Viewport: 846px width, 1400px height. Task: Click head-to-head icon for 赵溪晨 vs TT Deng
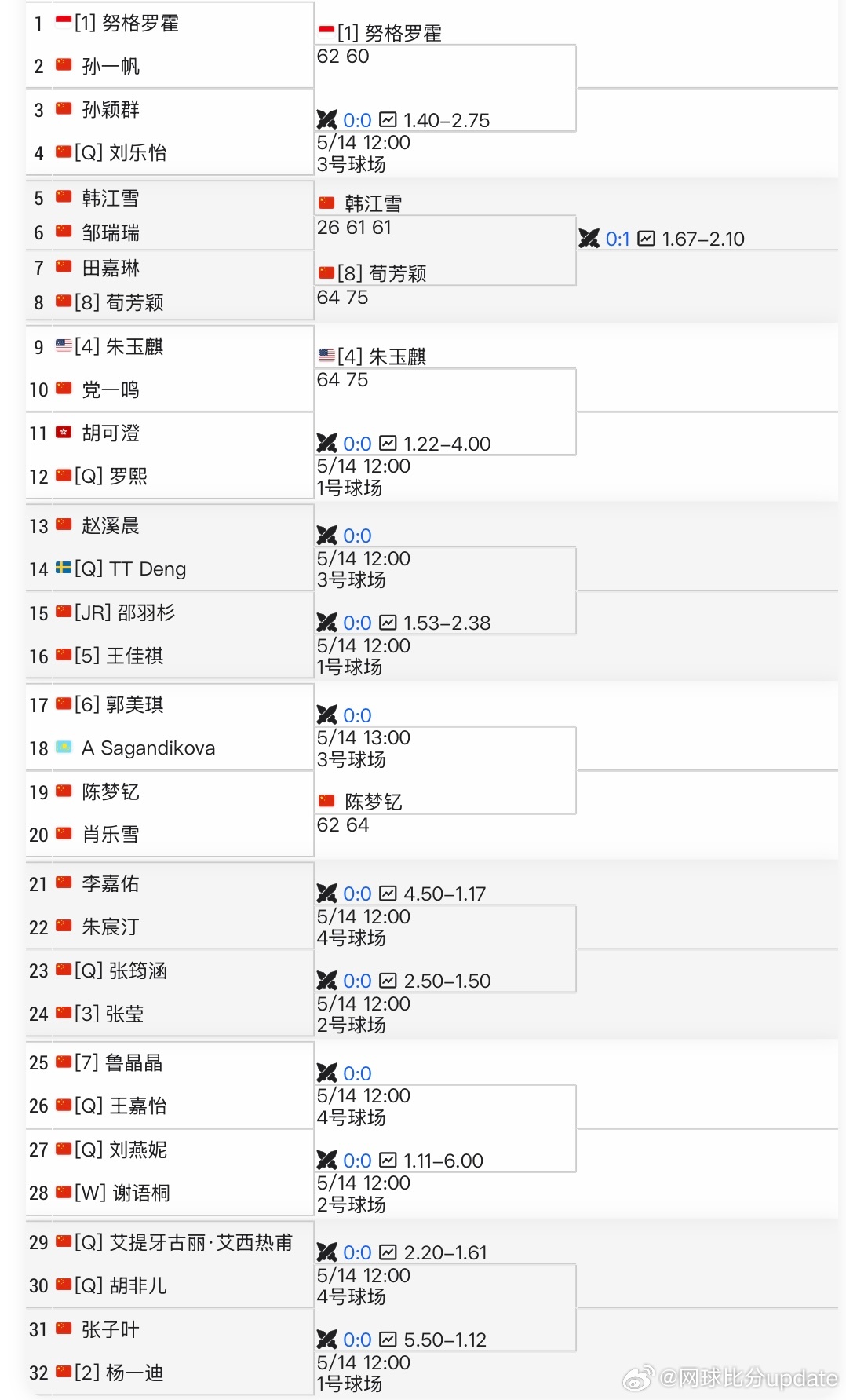click(326, 536)
